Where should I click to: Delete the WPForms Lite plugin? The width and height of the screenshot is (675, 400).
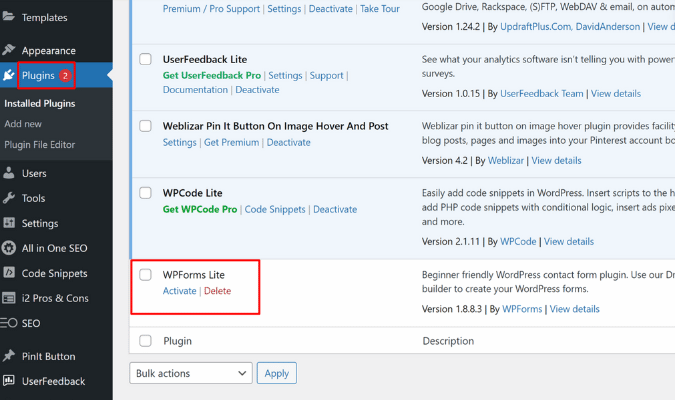click(x=217, y=291)
